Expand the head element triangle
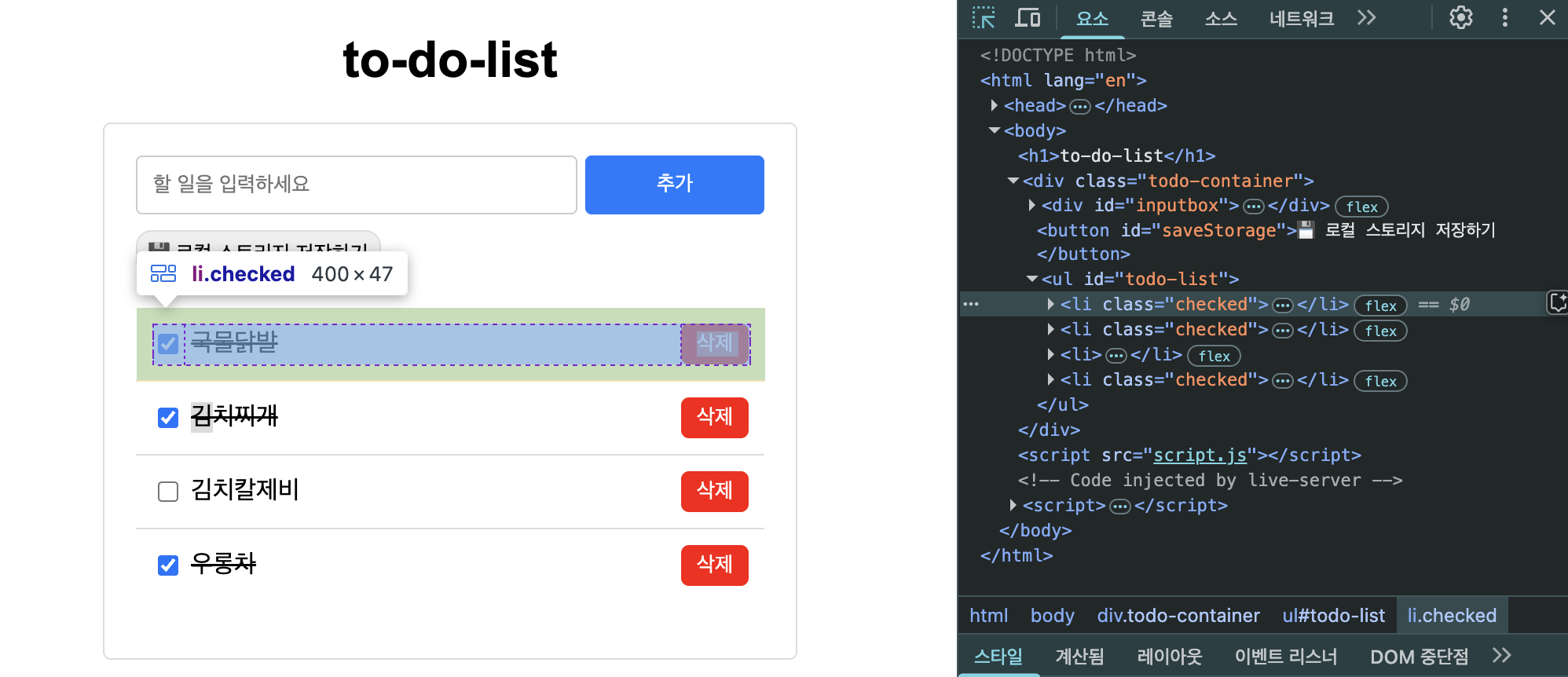 pos(995,105)
